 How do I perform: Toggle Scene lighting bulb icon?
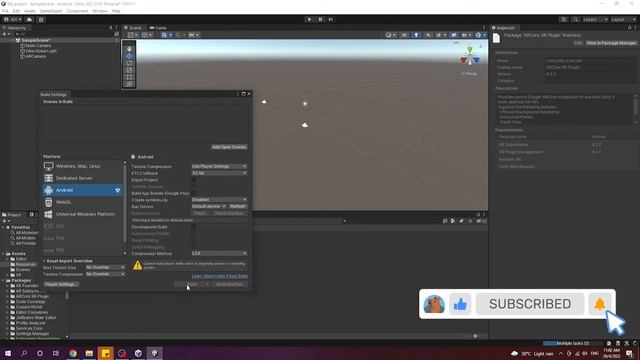tap(416, 35)
